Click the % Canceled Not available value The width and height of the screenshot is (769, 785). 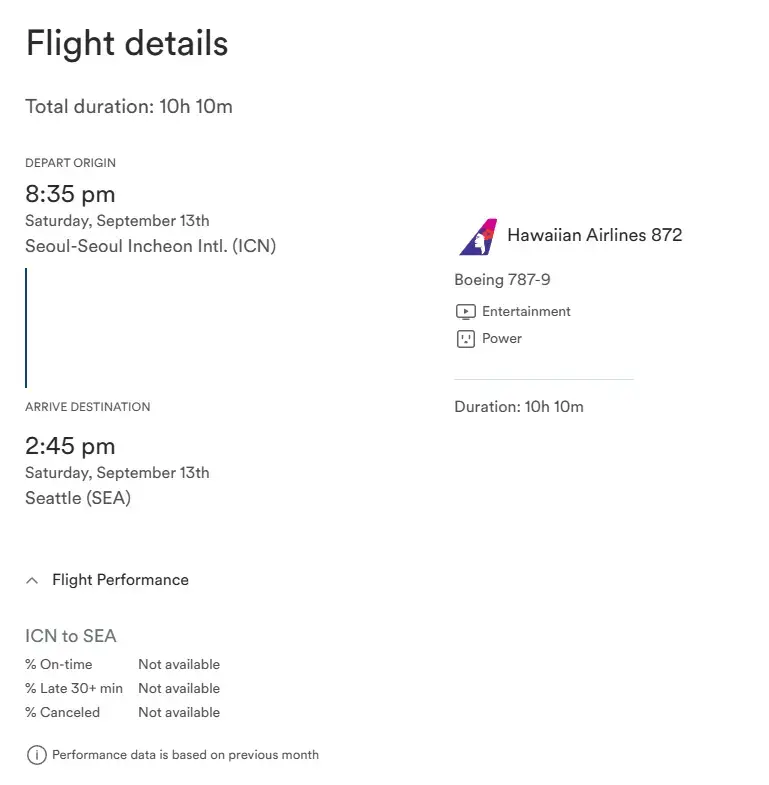point(179,712)
